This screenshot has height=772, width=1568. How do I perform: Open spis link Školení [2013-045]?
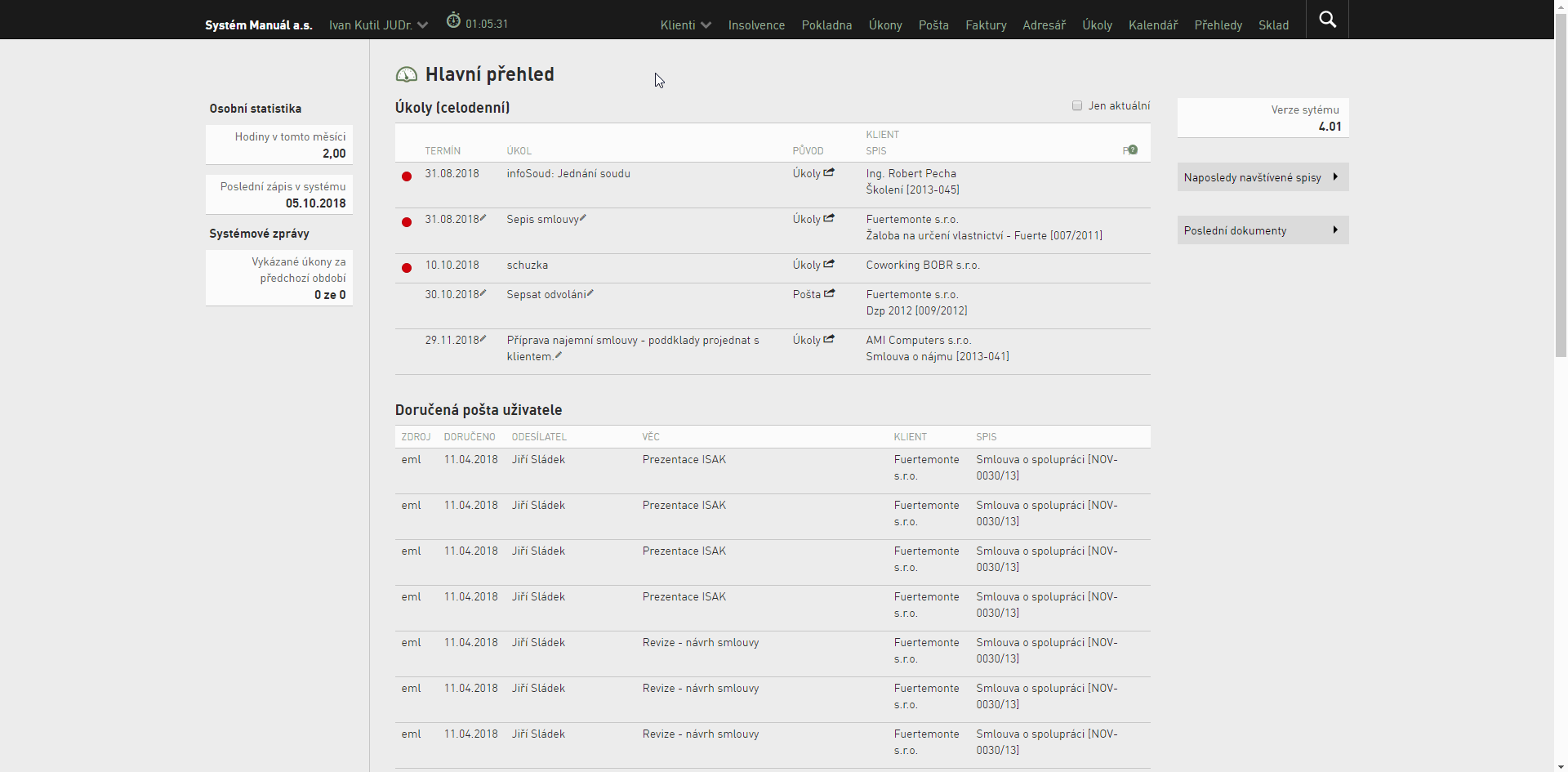[912, 190]
